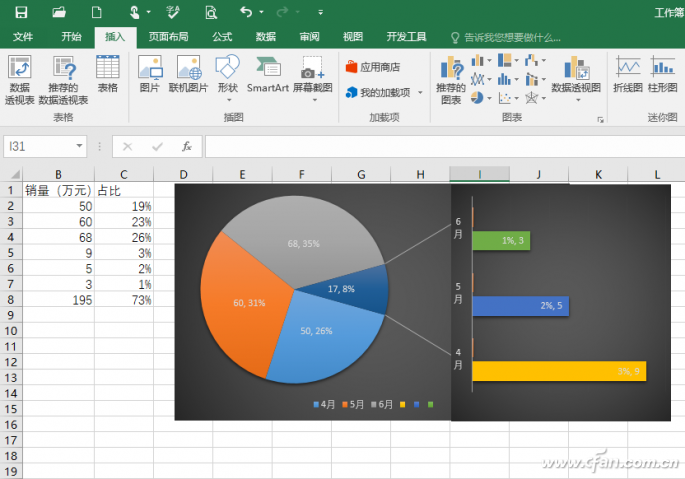This screenshot has width=685, height=479.
Task: Switch to the Developer (开发工具) tab
Action: click(406, 37)
